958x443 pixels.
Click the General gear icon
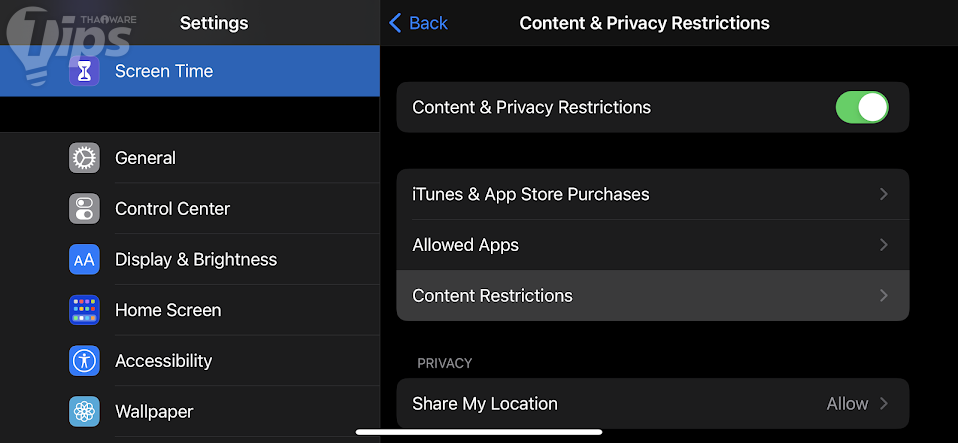(84, 158)
